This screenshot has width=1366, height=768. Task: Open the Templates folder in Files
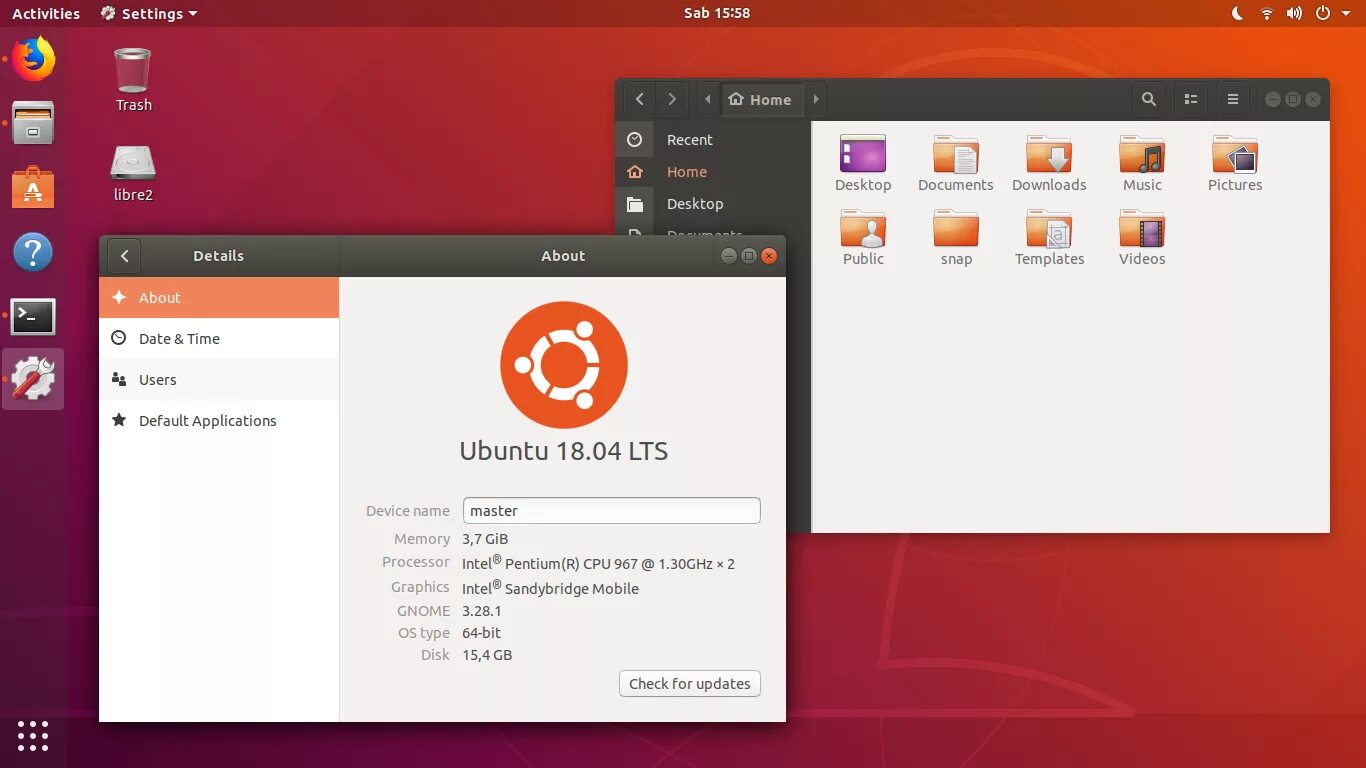[x=1049, y=238]
